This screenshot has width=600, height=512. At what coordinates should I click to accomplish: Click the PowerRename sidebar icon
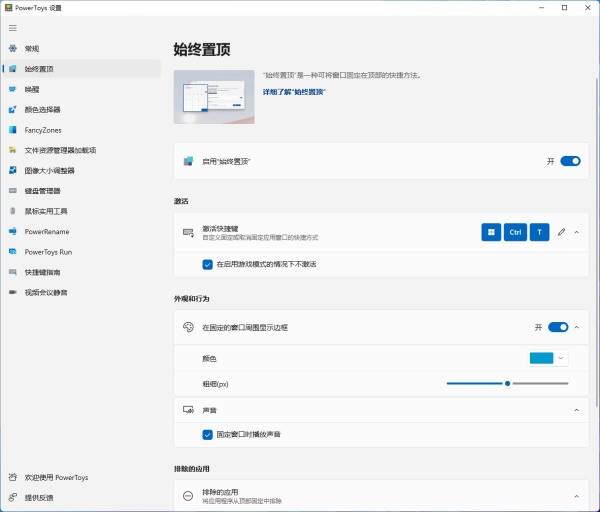point(13,231)
